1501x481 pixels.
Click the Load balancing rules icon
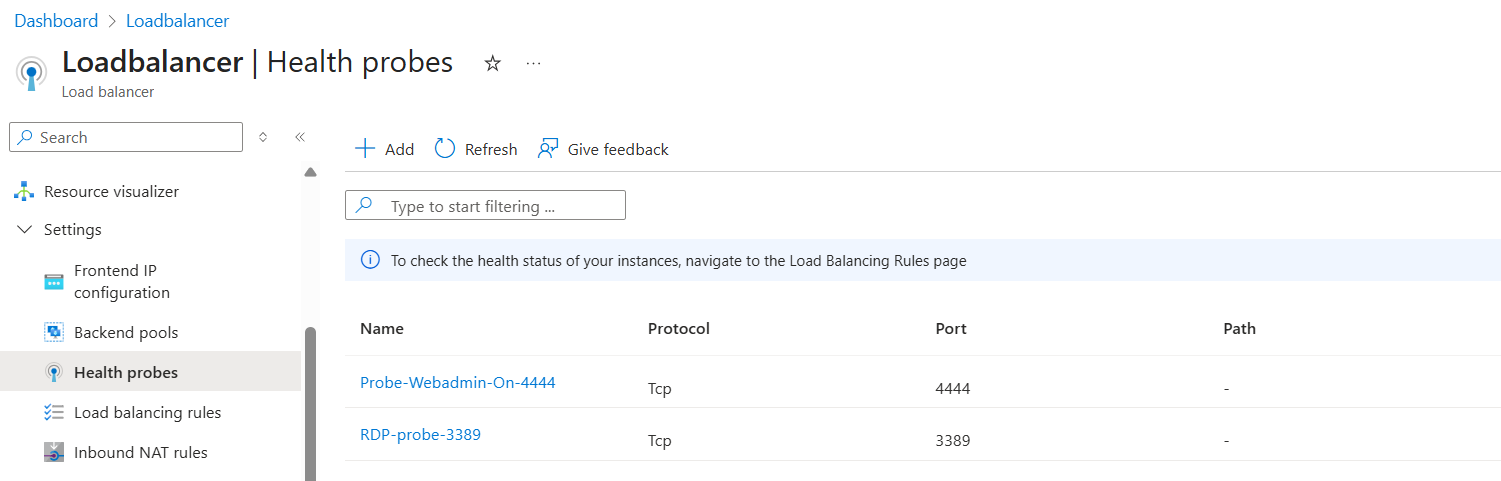pos(54,412)
